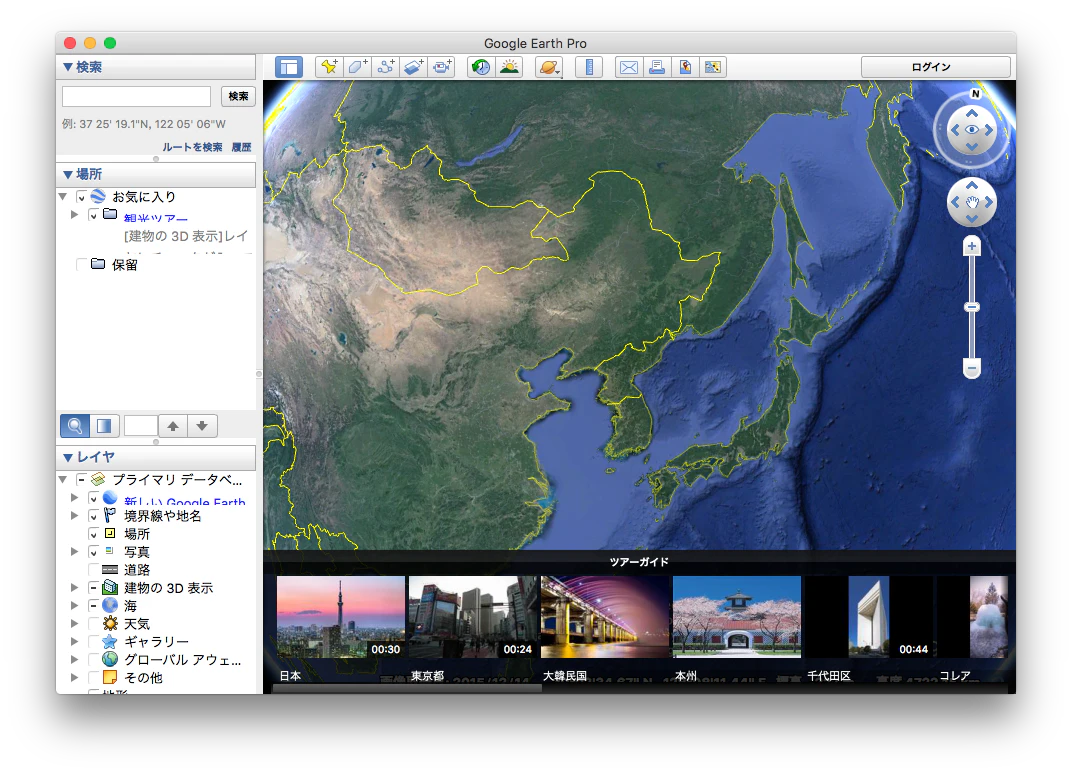Click the 検索 search button
This screenshot has height=774, width=1072.
click(238, 96)
